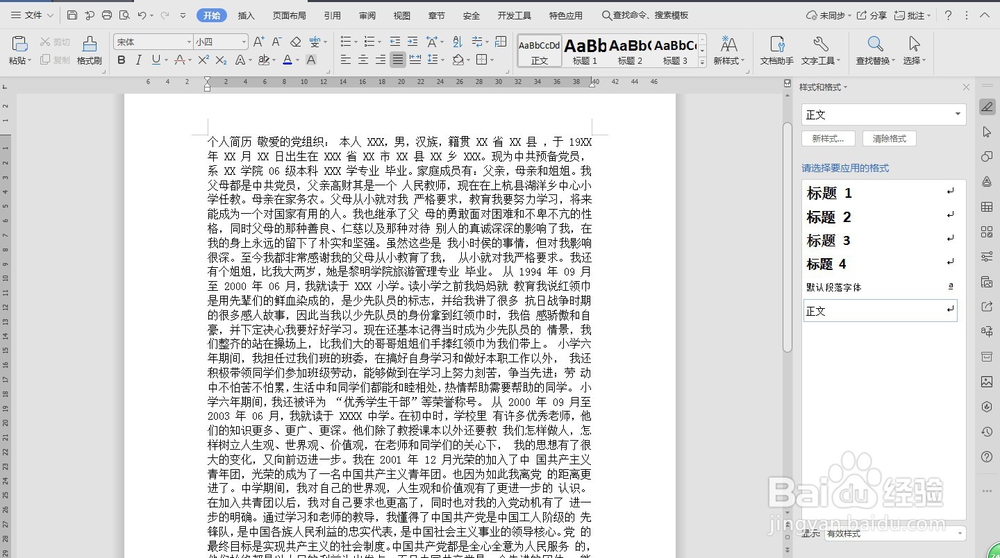Image resolution: width=1000 pixels, height=558 pixels.
Task: Open the 正文 style combo box in pane
Action: tap(883, 115)
